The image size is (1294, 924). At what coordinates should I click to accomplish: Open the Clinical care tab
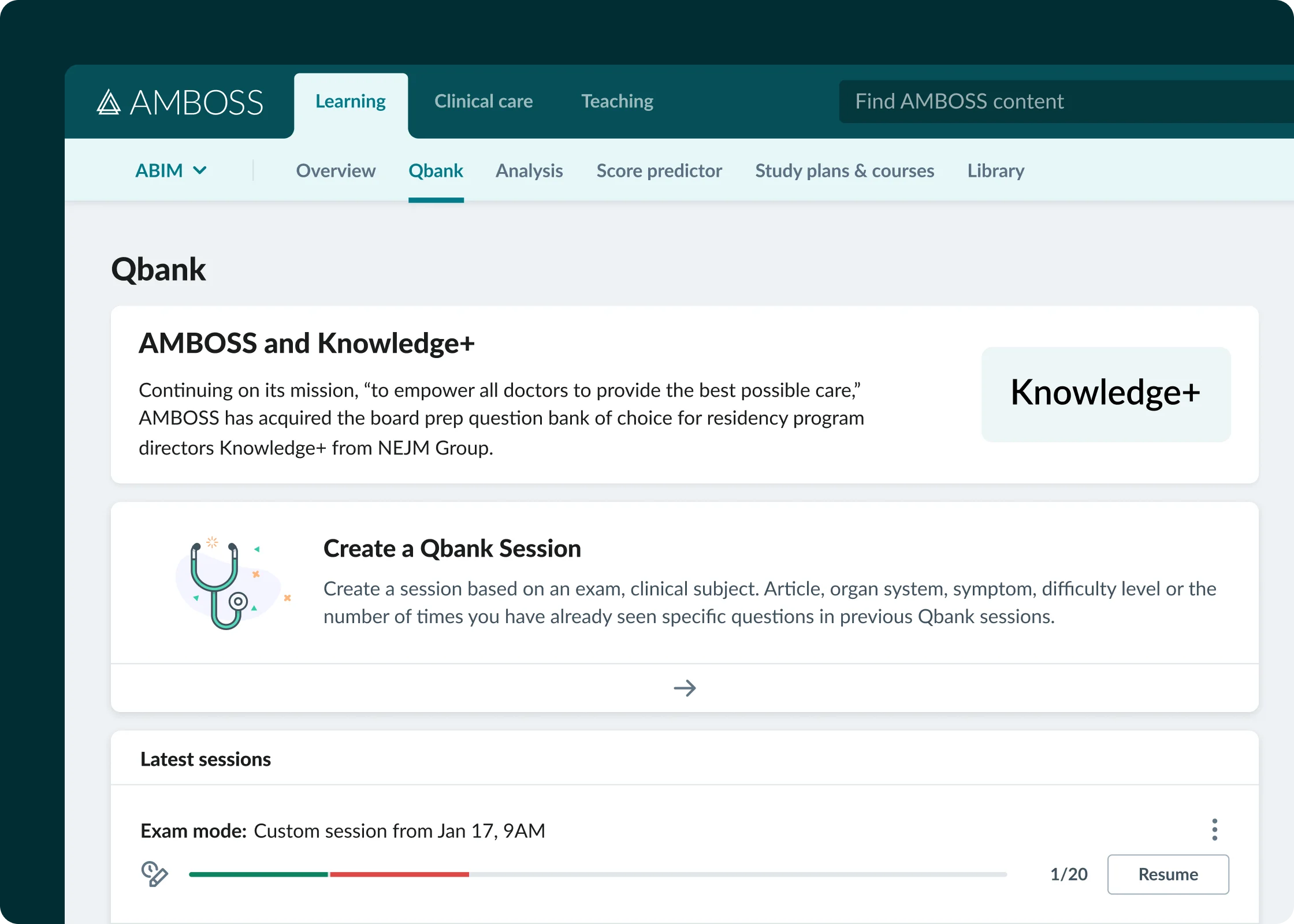coord(484,102)
